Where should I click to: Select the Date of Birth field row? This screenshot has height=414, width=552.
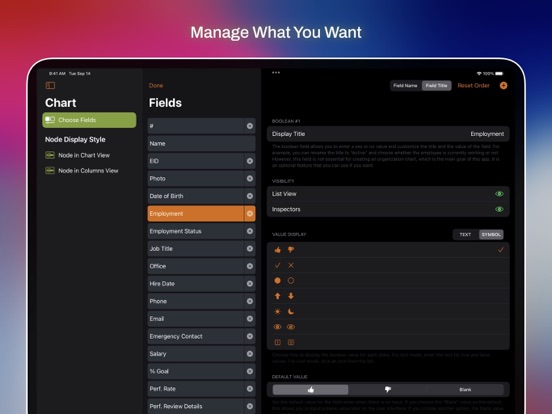(x=195, y=196)
